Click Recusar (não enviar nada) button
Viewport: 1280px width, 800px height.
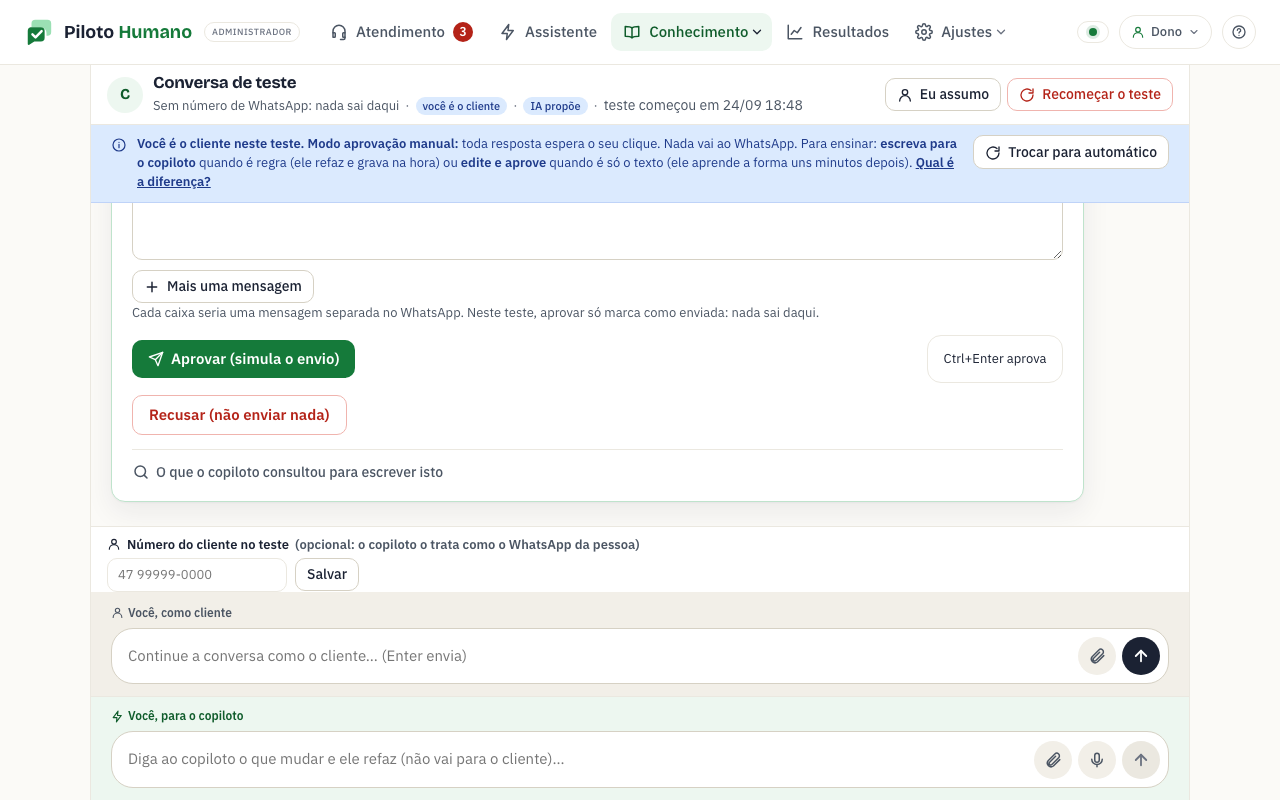pos(239,415)
